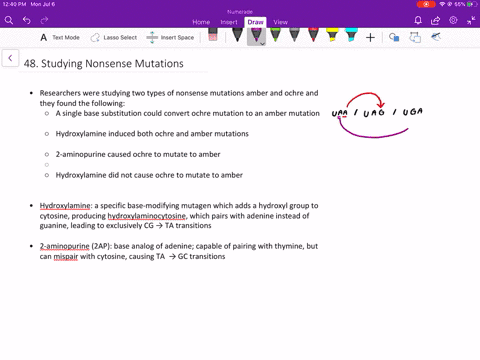This screenshot has height=360, width=480.
Task: Open the View tab
Action: [x=280, y=22]
